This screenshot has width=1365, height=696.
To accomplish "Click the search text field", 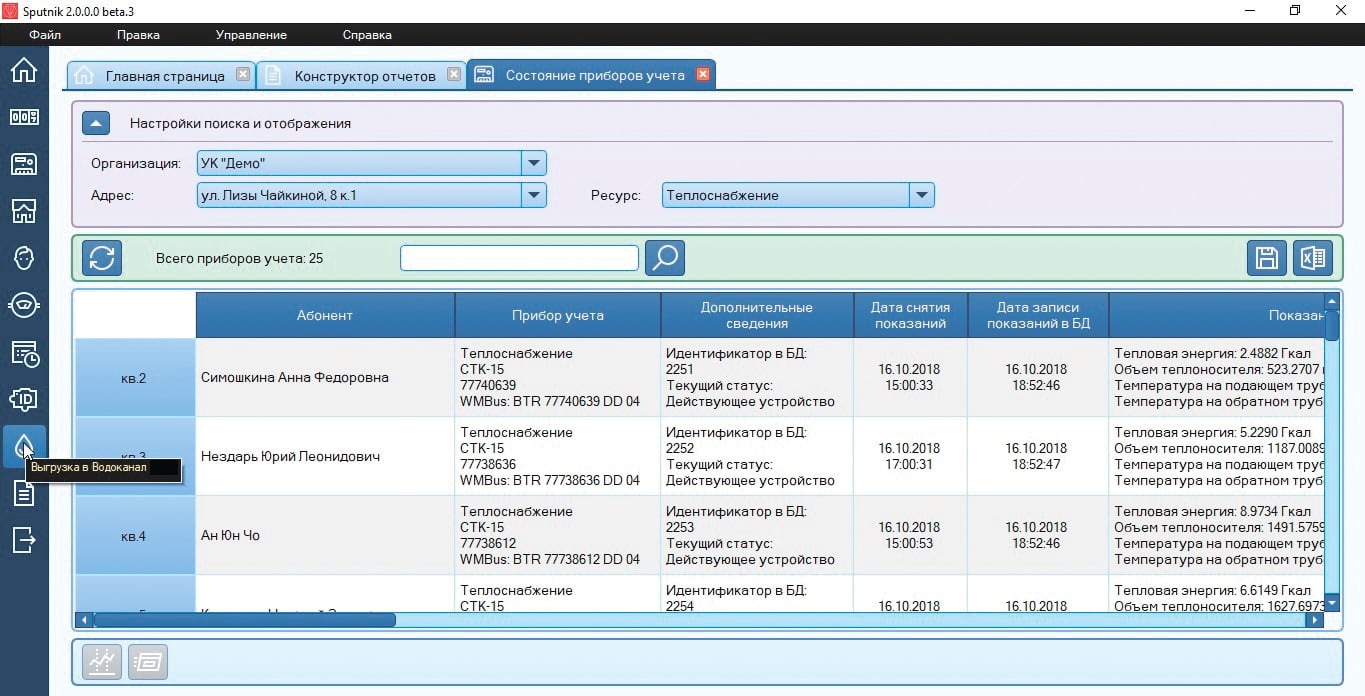I will (x=519, y=258).
